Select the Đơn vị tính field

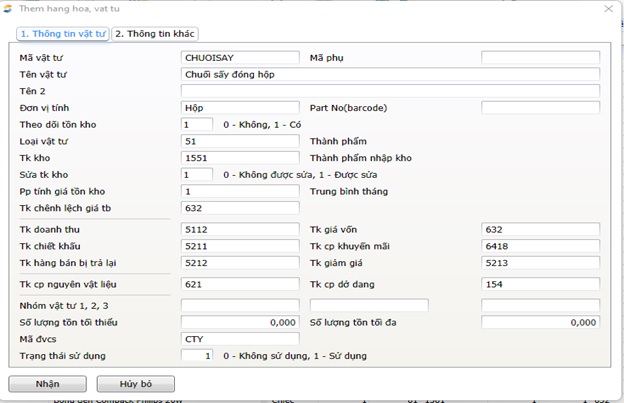point(240,107)
